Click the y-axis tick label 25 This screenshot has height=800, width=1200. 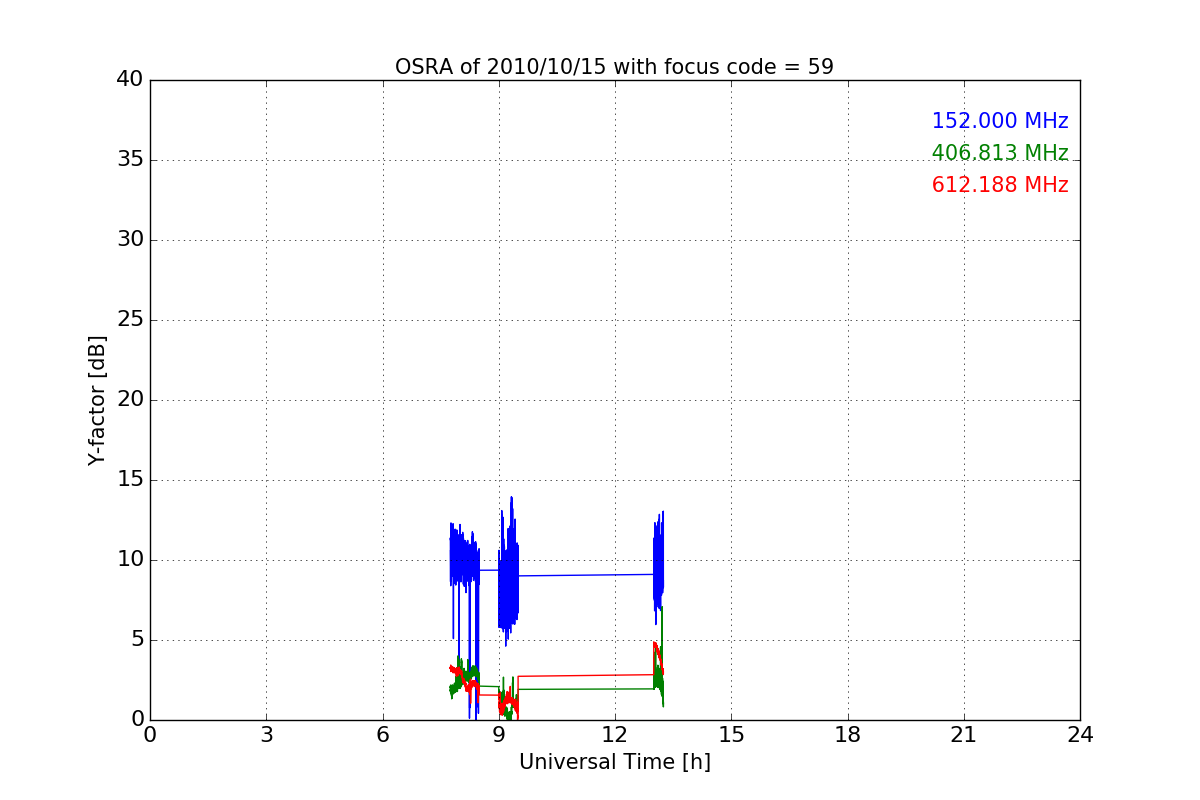[130, 320]
